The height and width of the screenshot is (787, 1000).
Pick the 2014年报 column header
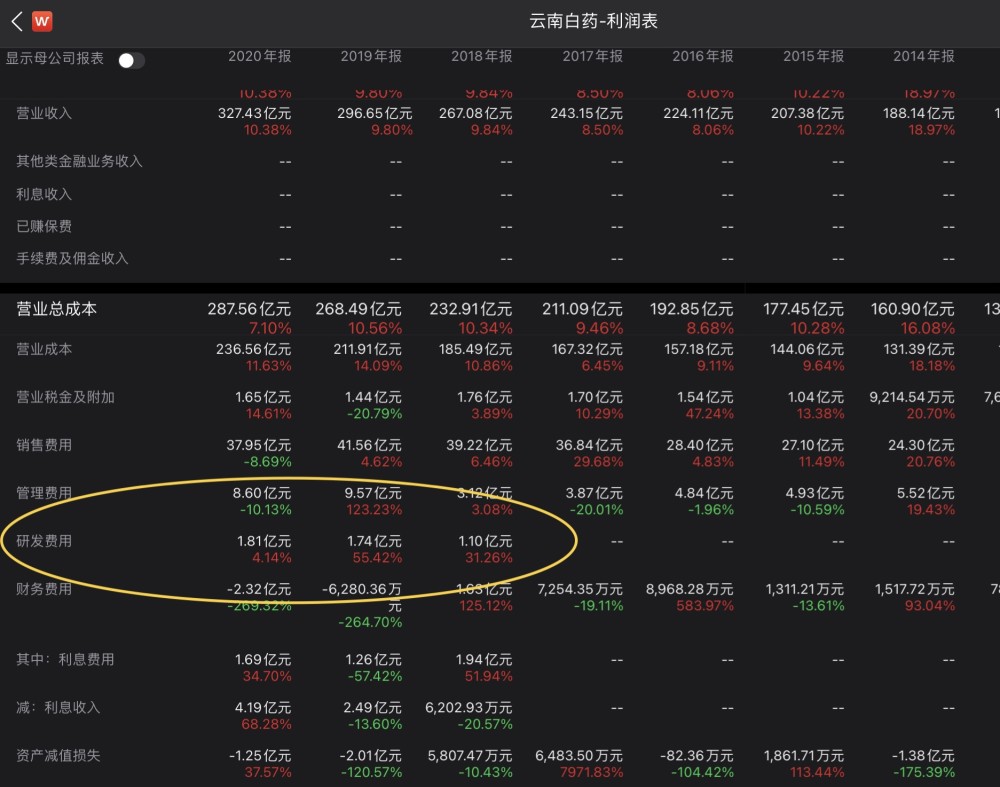coord(924,57)
